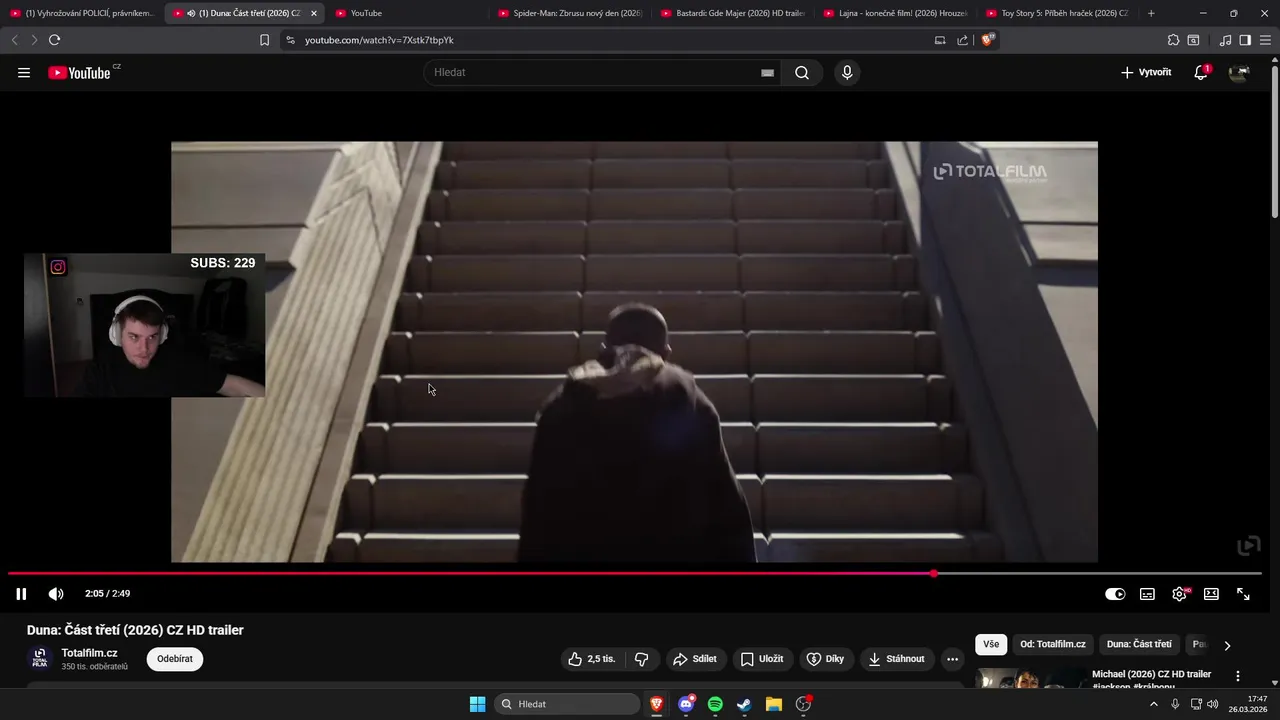
Task: Click the page vertical scrollbar
Action: coord(1274,140)
